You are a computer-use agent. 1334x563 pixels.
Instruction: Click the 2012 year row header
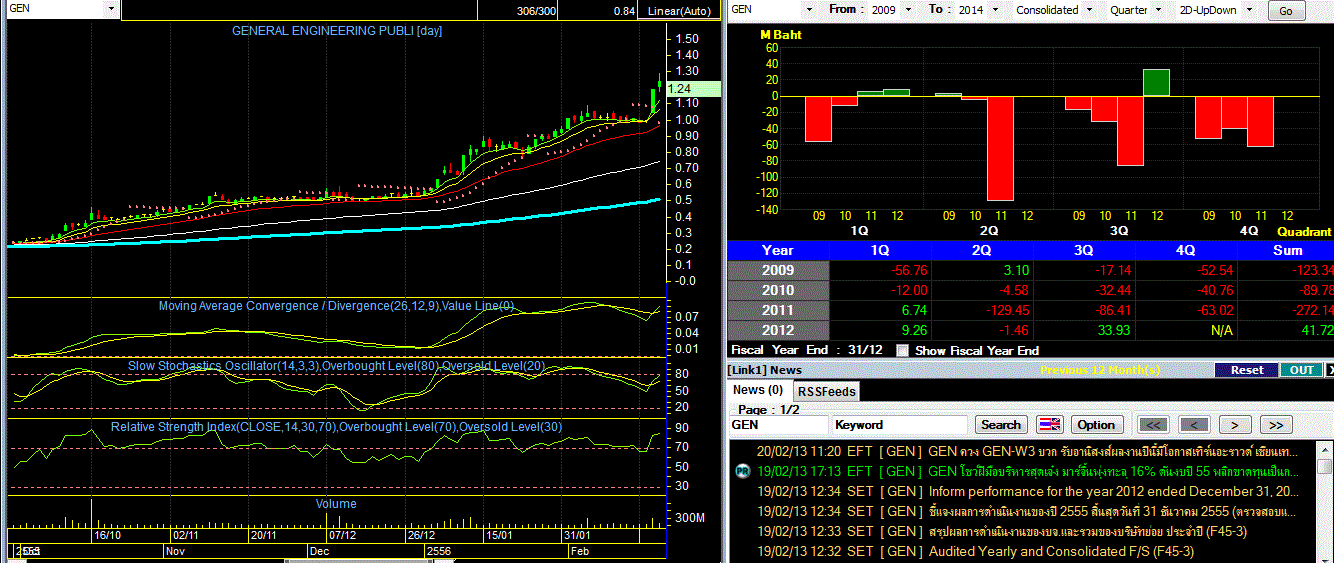[778, 330]
